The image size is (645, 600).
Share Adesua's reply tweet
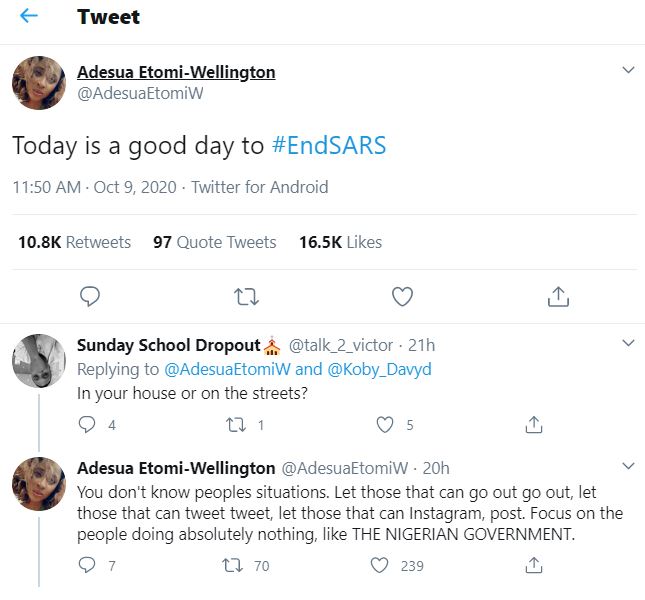coord(533,565)
